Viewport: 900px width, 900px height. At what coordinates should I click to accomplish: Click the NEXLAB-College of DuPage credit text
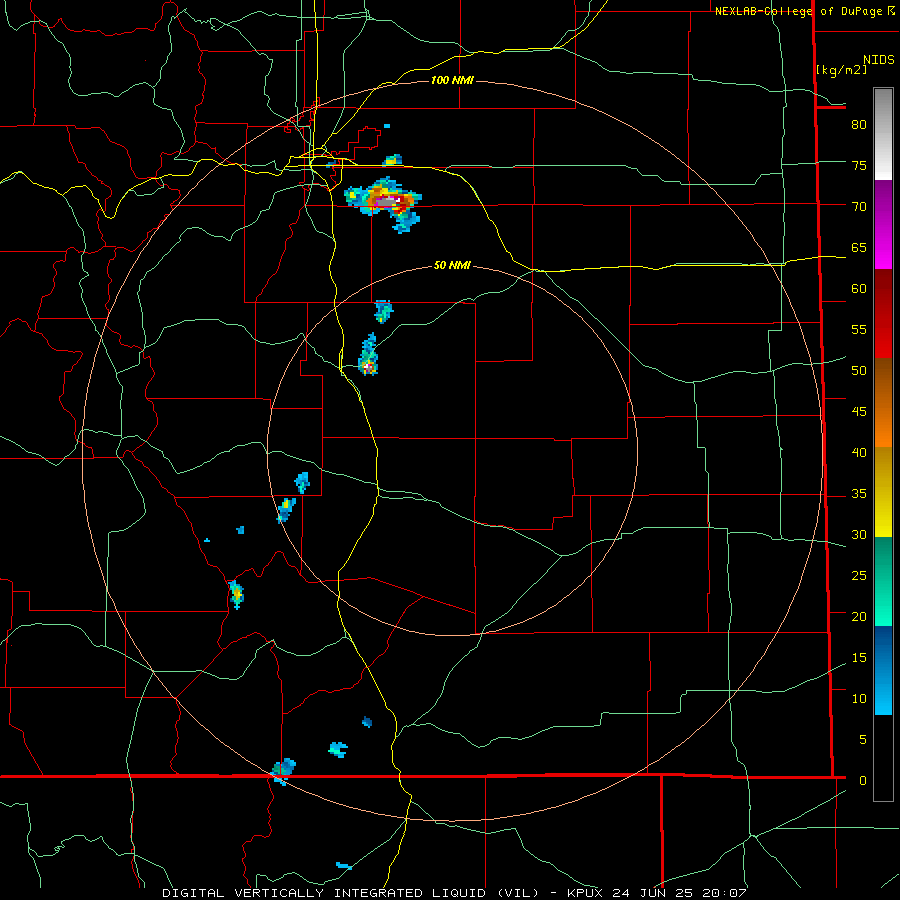(x=804, y=11)
